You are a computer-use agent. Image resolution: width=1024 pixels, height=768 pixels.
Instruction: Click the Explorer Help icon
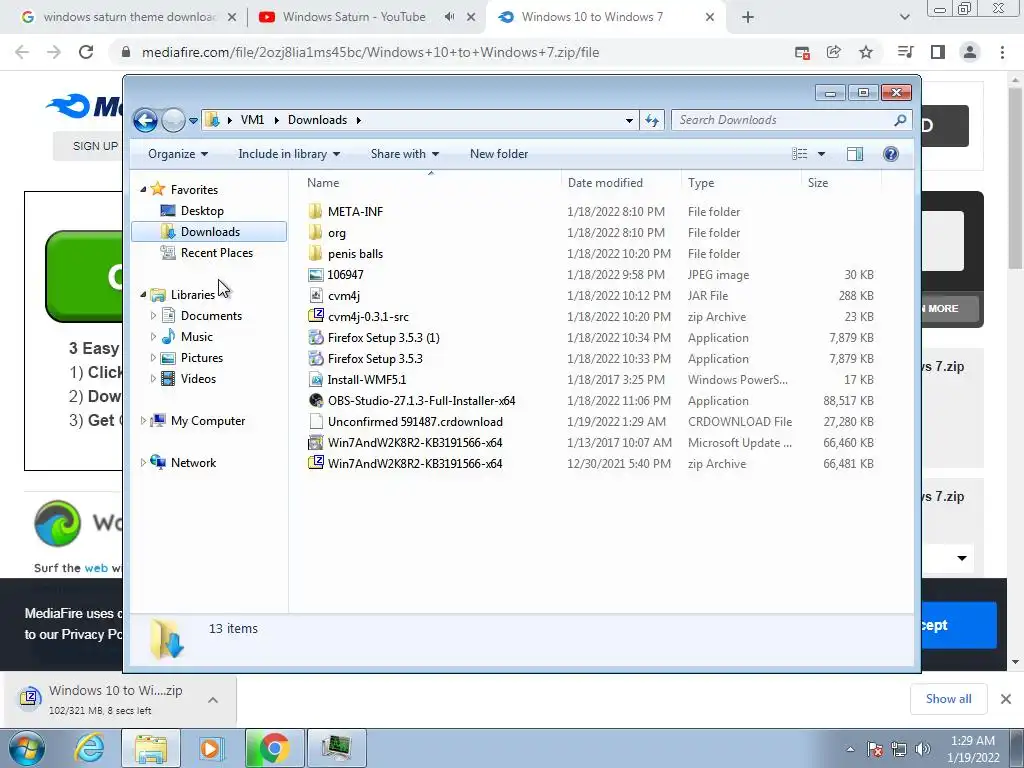tap(890, 154)
